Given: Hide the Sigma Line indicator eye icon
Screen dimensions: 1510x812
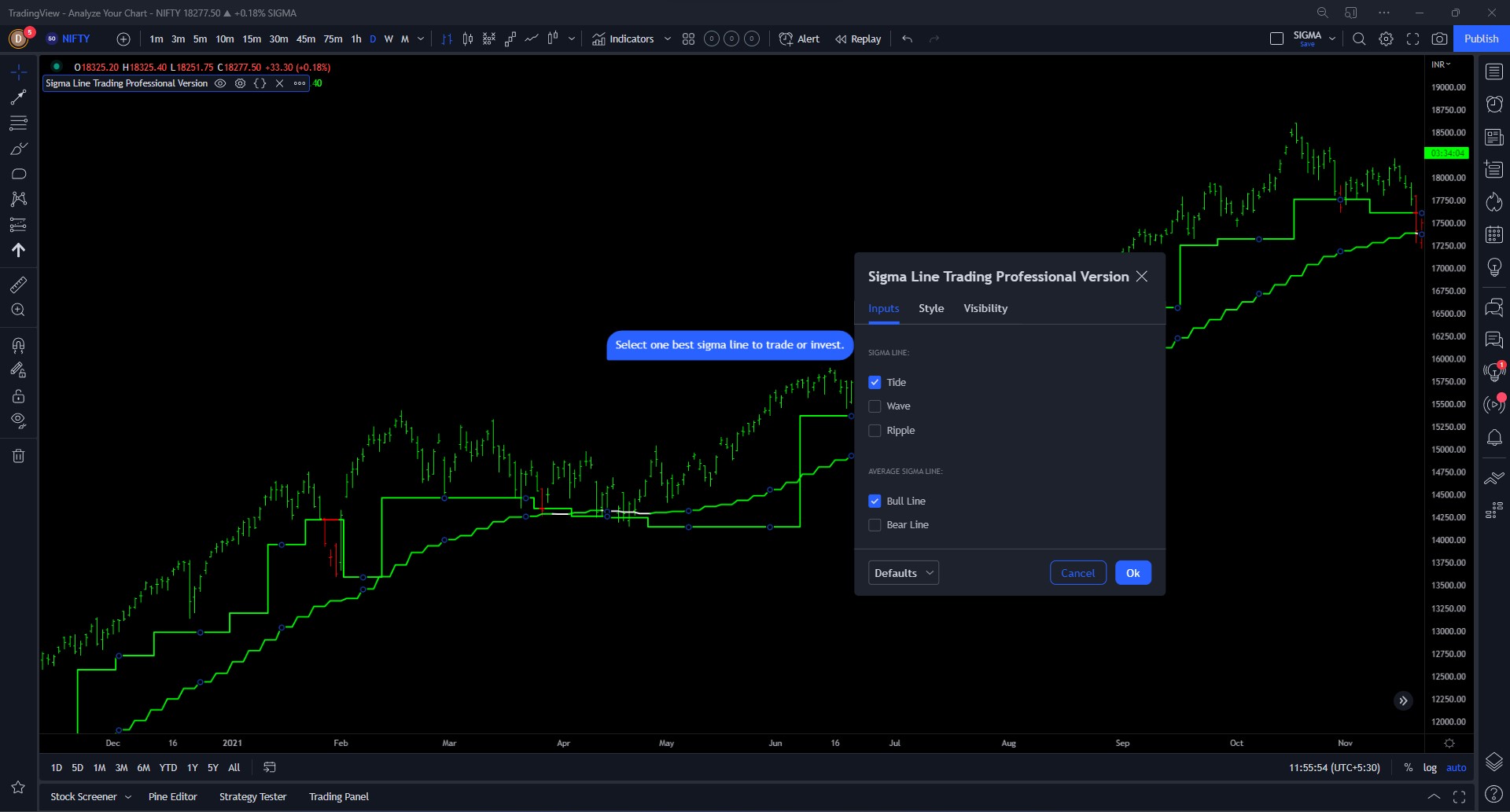Looking at the screenshot, I should (220, 83).
